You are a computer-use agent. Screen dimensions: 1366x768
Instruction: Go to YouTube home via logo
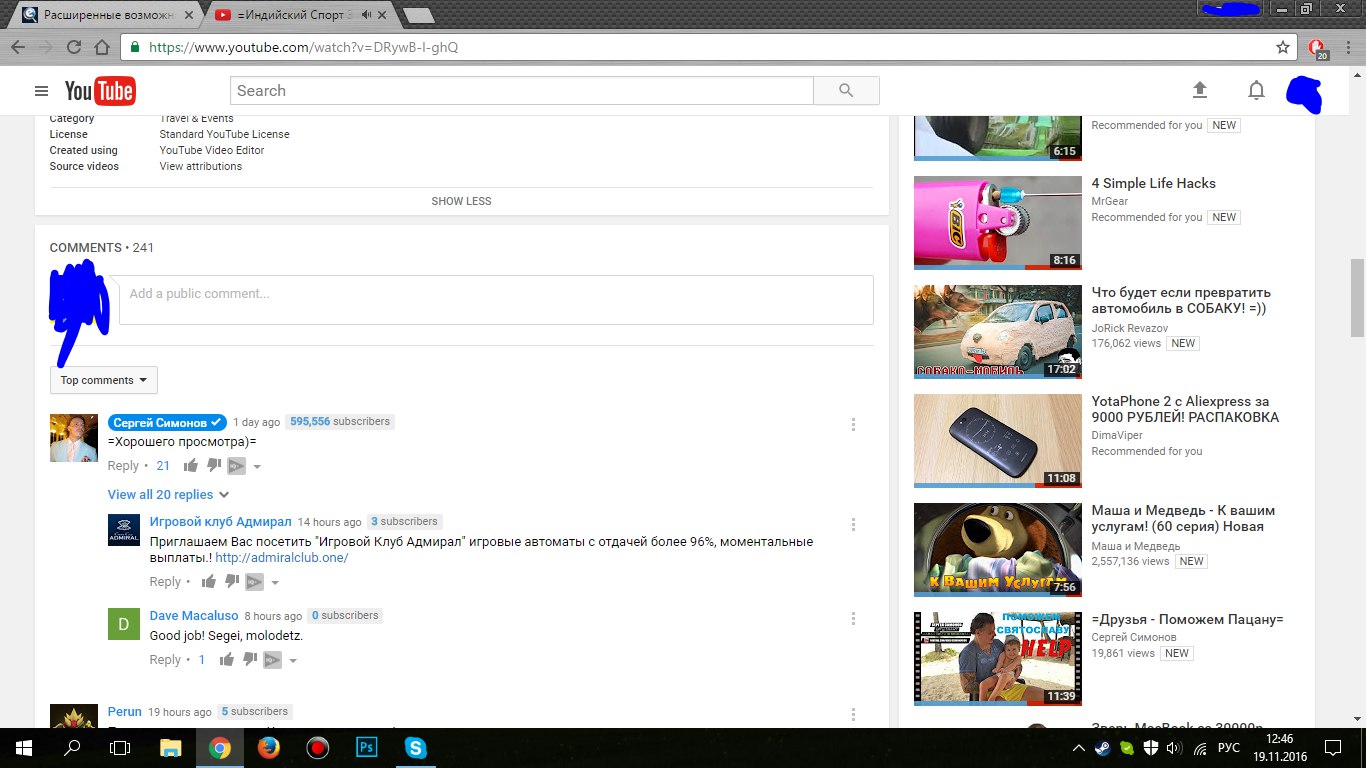(x=100, y=91)
